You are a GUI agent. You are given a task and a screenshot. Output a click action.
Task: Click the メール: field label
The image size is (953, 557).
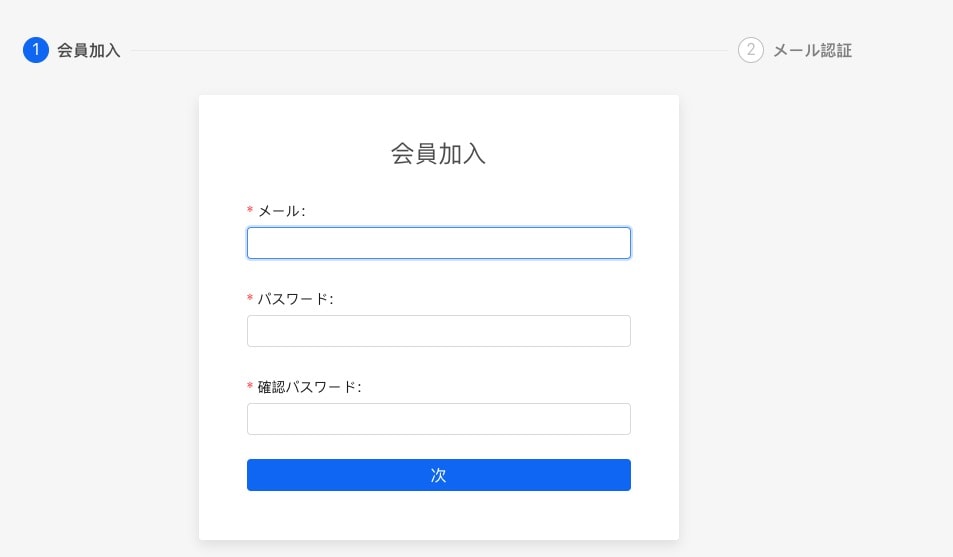tap(281, 211)
